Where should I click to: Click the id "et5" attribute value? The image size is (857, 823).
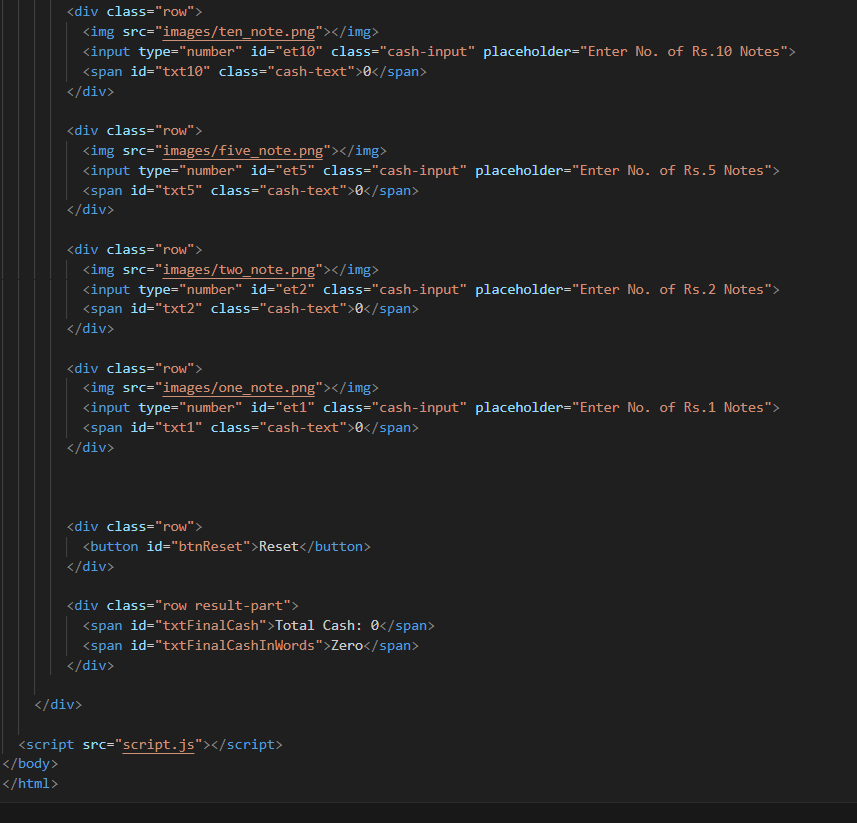[x=295, y=171]
